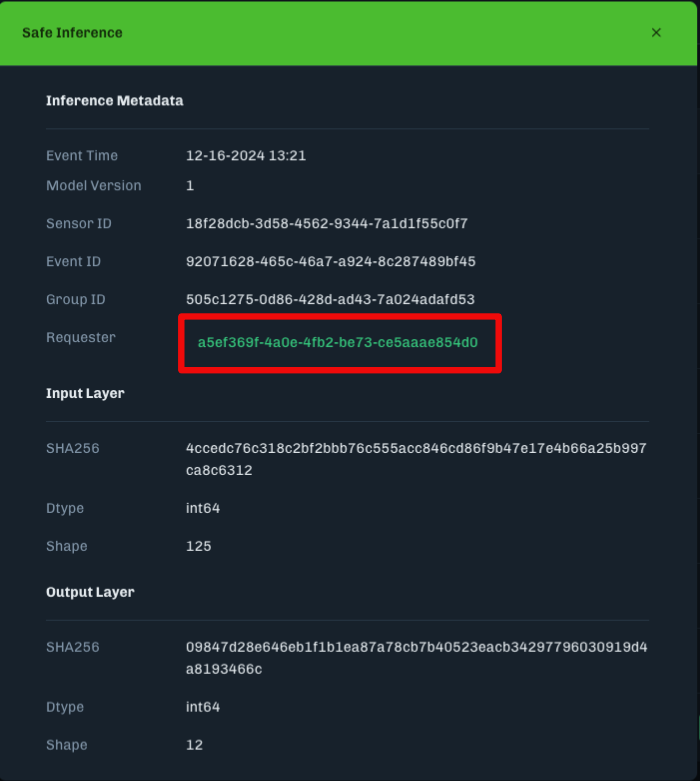Viewport: 700px width, 781px height.
Task: Click the Event ID field label
Action: tap(73, 262)
